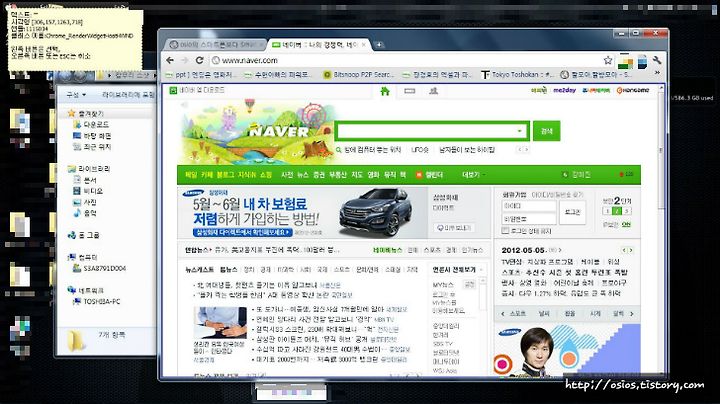Select 비디오 library in Explorer

coord(93,191)
